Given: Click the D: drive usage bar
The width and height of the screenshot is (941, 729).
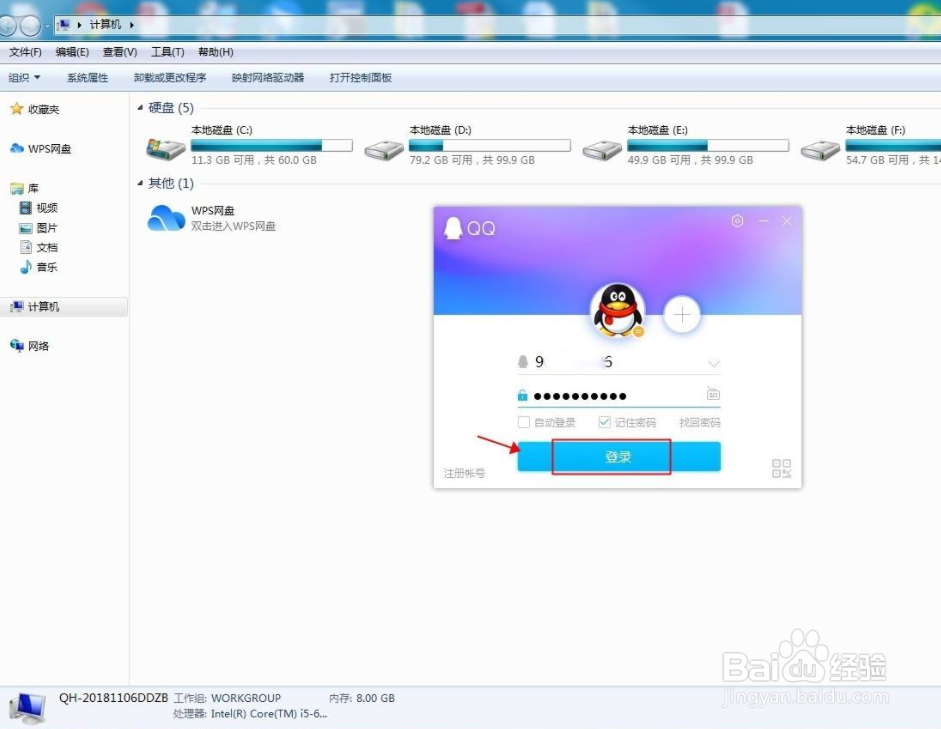Looking at the screenshot, I should pos(490,145).
